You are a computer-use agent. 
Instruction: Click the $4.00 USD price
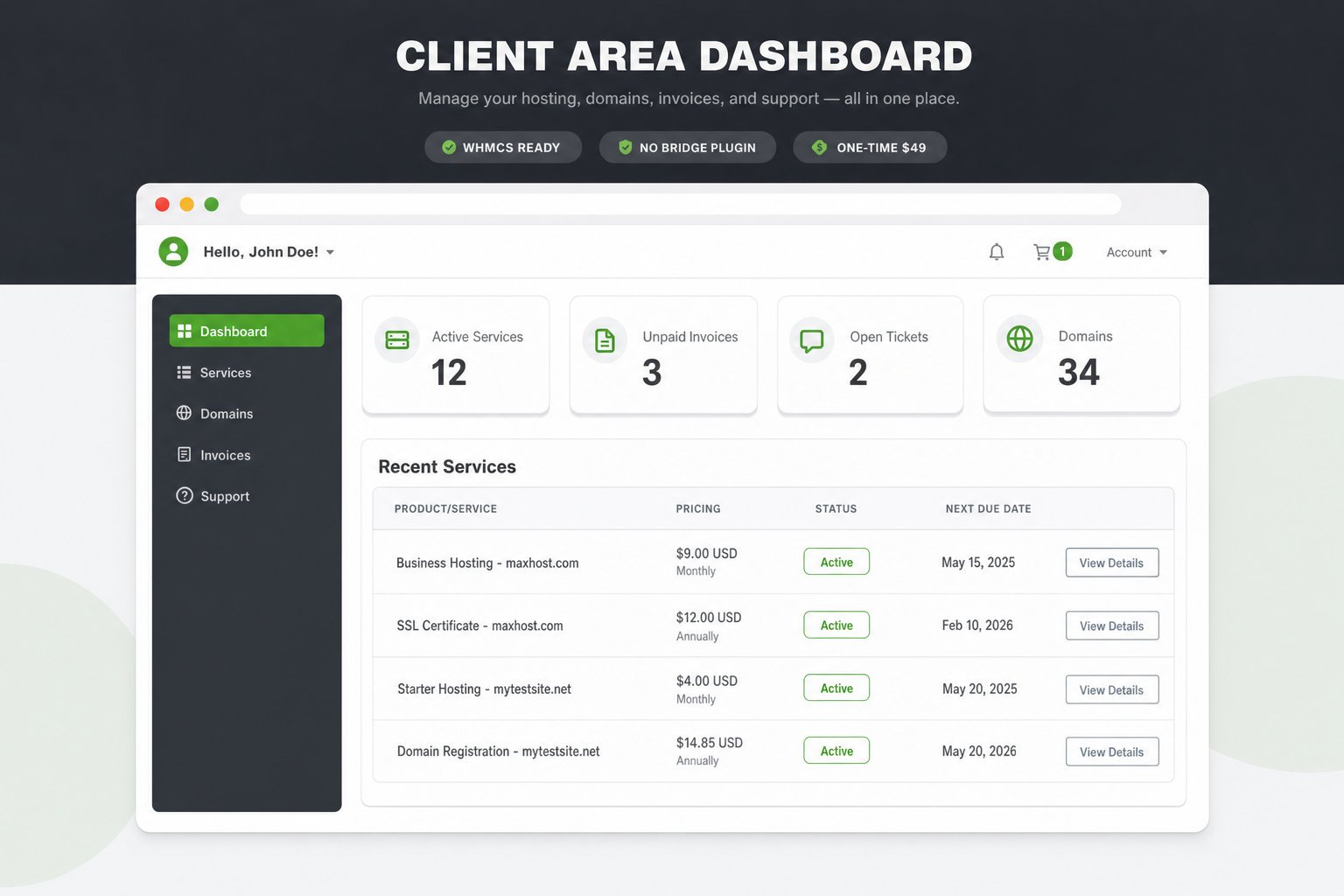coord(706,681)
